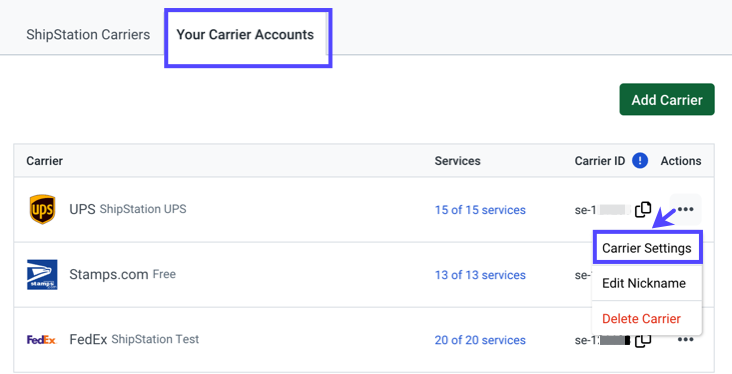Image resolution: width=732 pixels, height=374 pixels.
Task: Click the Stamps.com Free carrier name
Action: [x=122, y=274]
